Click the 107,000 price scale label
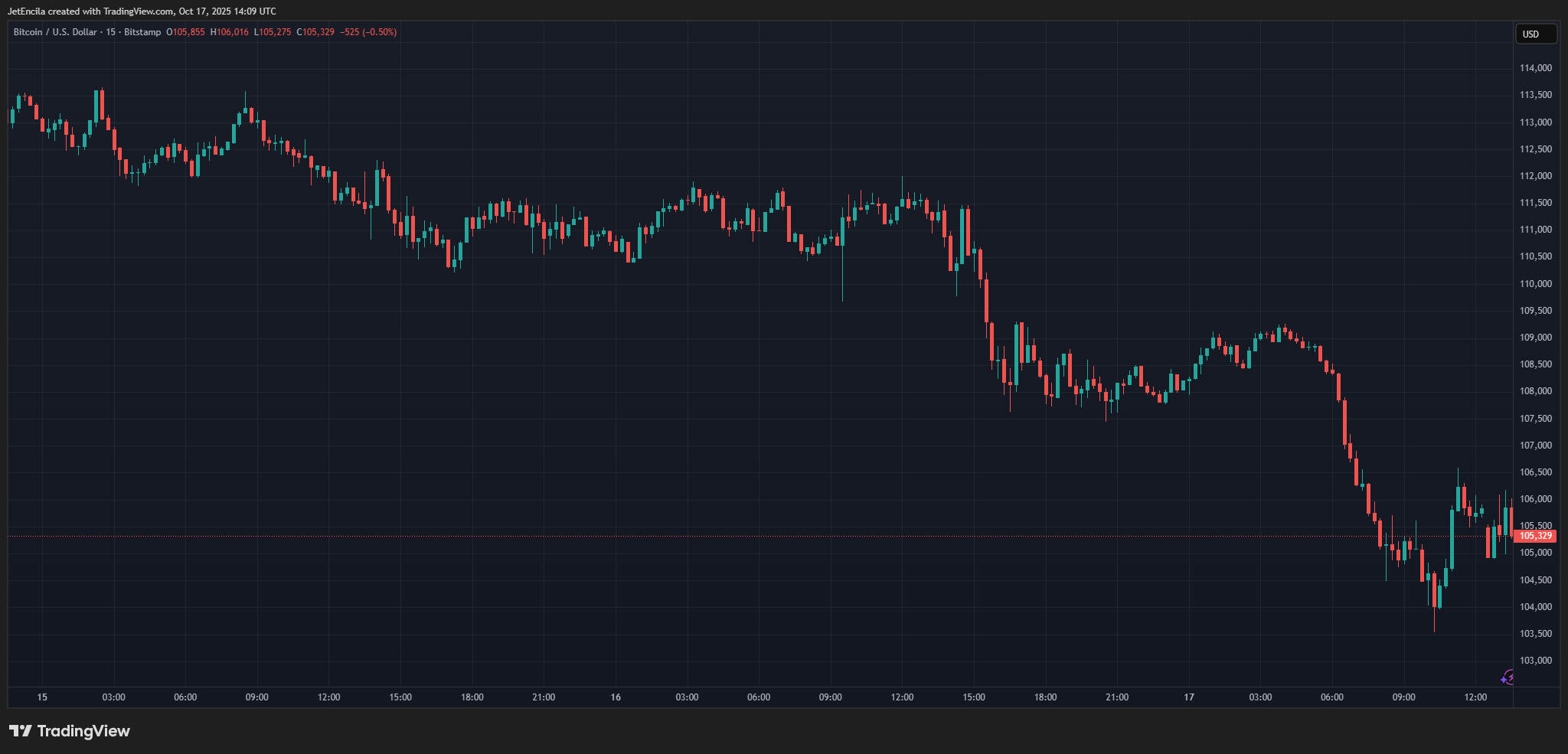Screen dimensions: 1568x754 [x=1535, y=446]
